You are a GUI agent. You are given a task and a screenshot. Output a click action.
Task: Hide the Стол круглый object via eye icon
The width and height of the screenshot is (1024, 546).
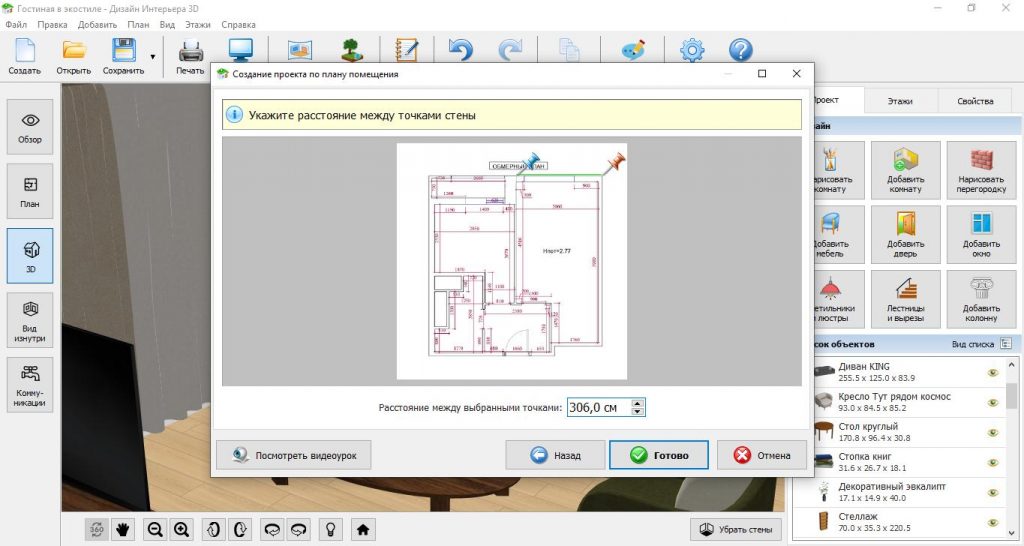pos(993,432)
